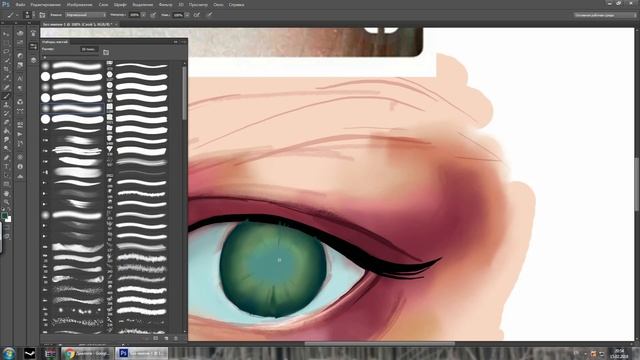Select the Lasso tool
Screen dimensions: 640x360
[x=7, y=51]
